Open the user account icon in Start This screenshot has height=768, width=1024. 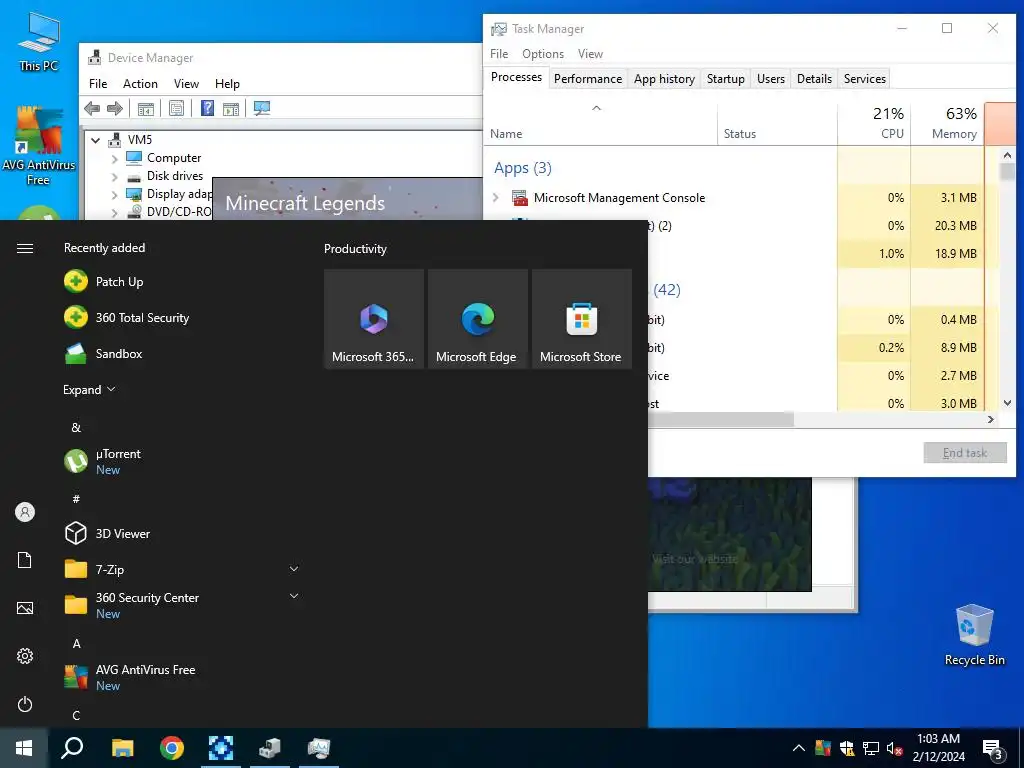(25, 512)
